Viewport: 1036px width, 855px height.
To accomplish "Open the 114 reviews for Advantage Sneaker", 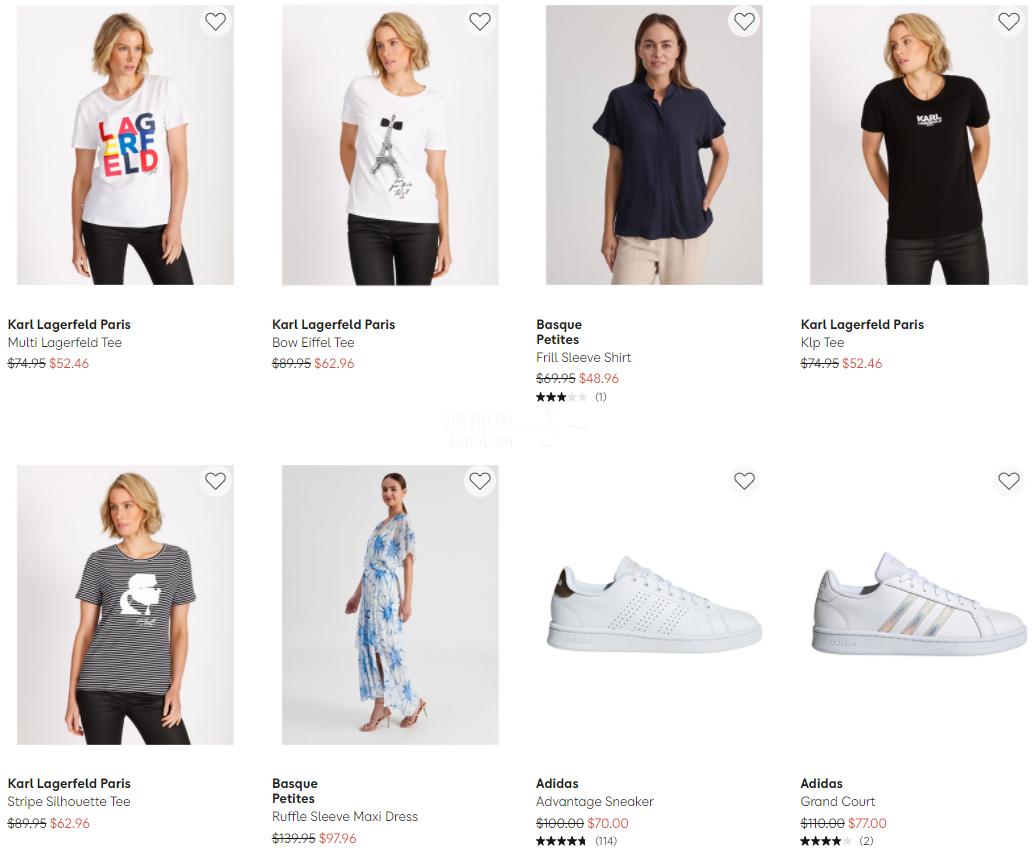I will [x=605, y=841].
